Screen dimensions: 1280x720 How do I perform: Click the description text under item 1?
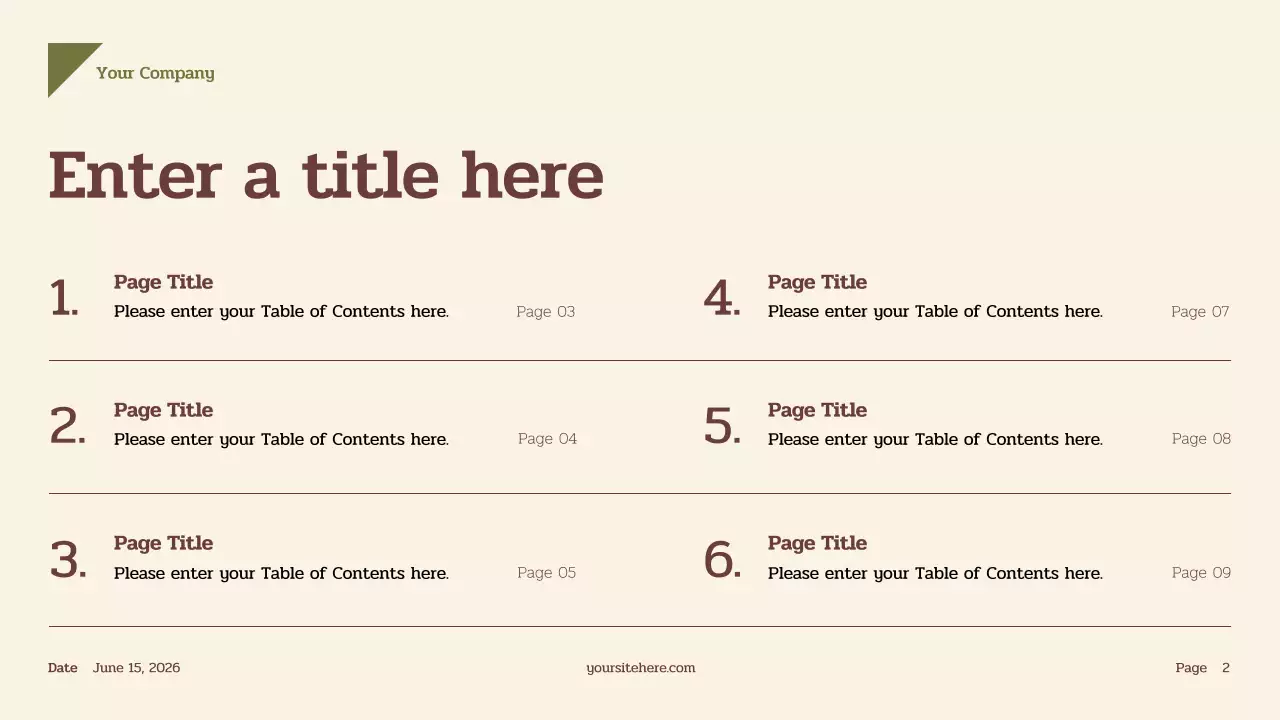pos(281,312)
